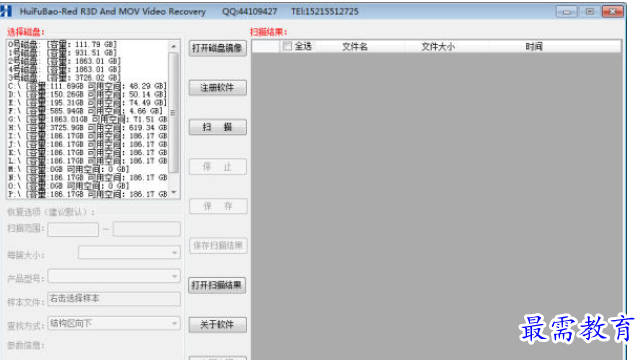Screen dimensions: 643x360
Task: Open the 产品型号 product model dropdown
Action: tap(114, 276)
